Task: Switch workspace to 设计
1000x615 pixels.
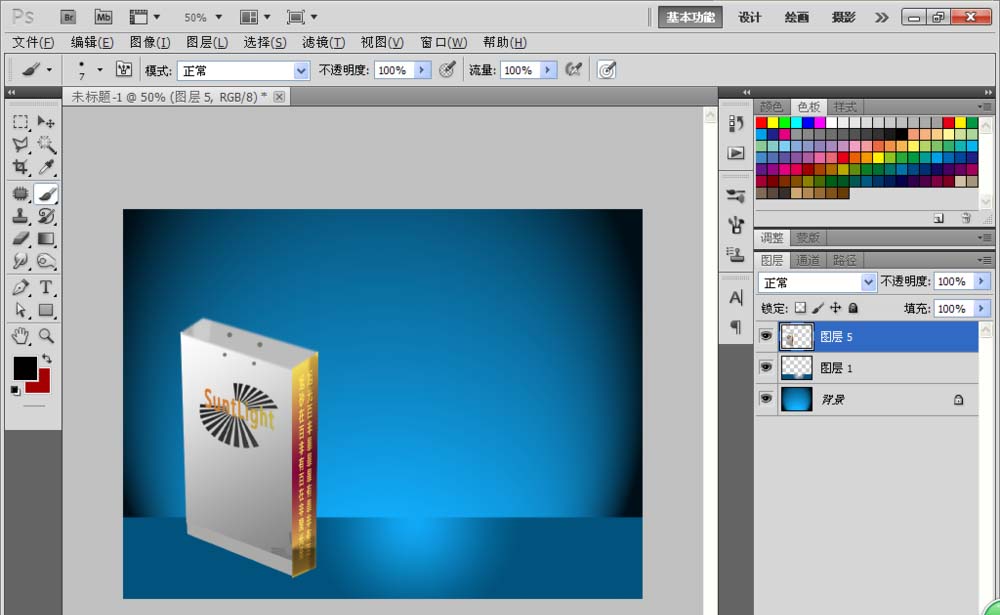Action: 749,16
